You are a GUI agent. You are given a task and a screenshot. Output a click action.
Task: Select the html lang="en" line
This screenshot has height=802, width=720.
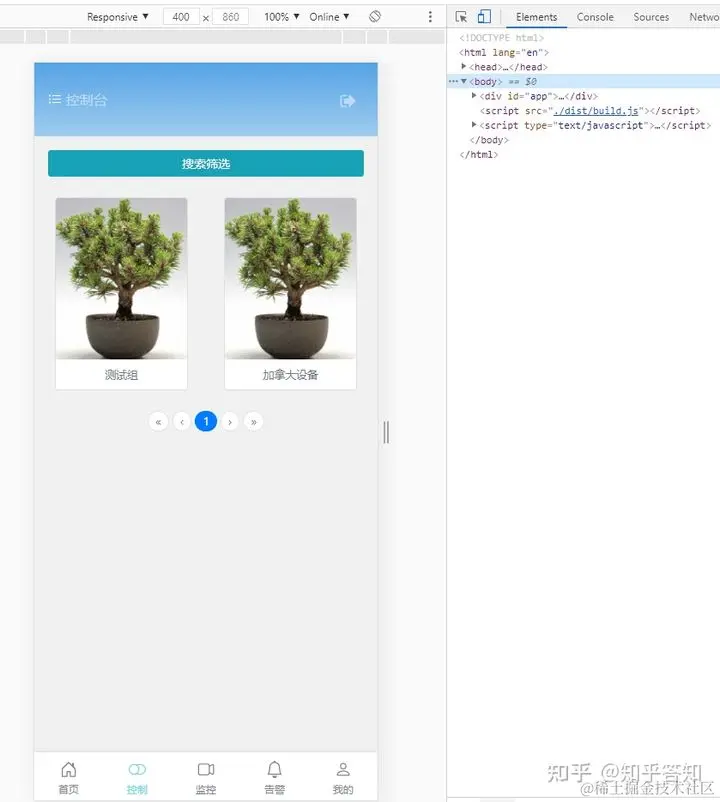(504, 52)
